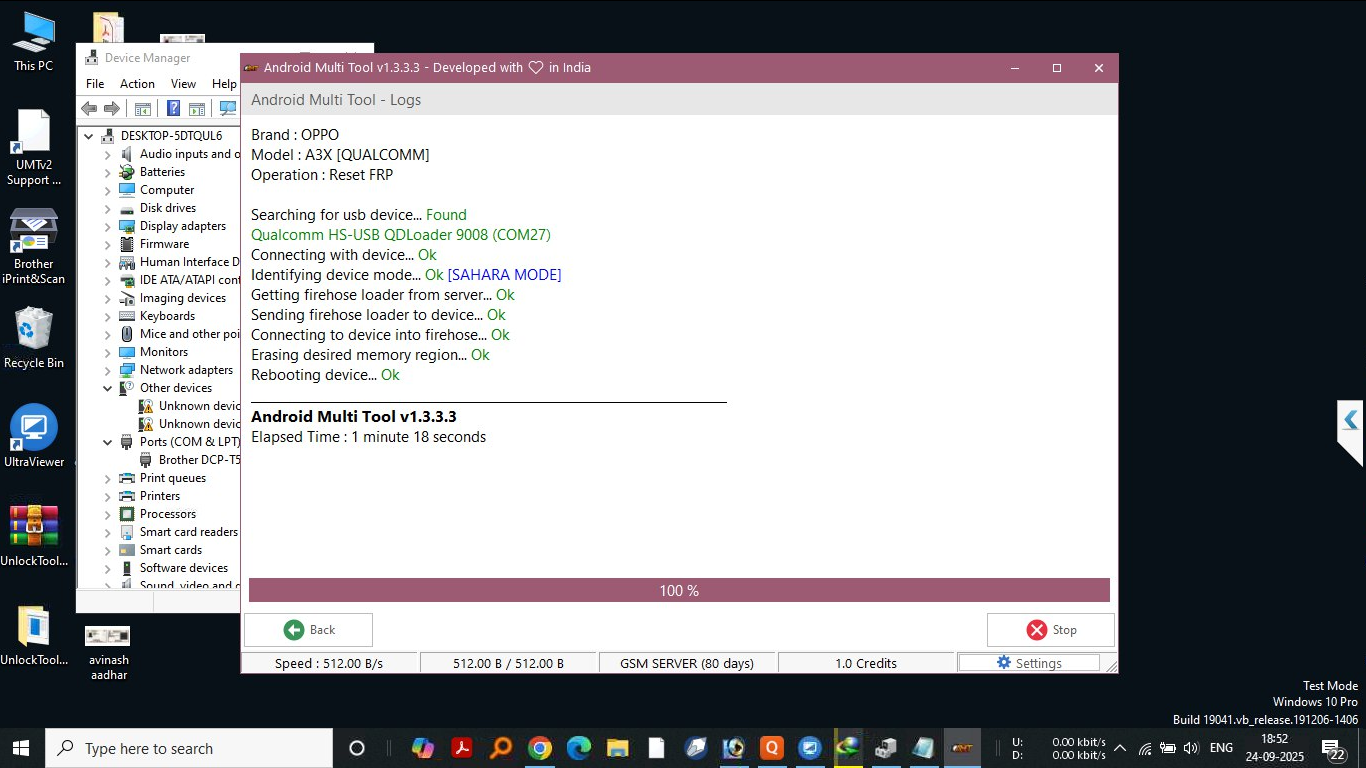Open the UltraViewer desktop shortcut
The width and height of the screenshot is (1366, 768).
(34, 436)
